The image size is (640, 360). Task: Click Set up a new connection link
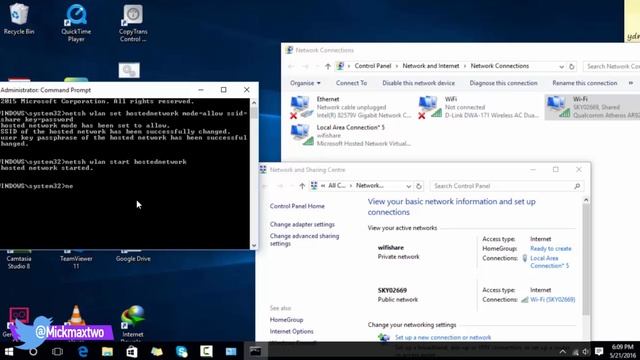click(443, 338)
